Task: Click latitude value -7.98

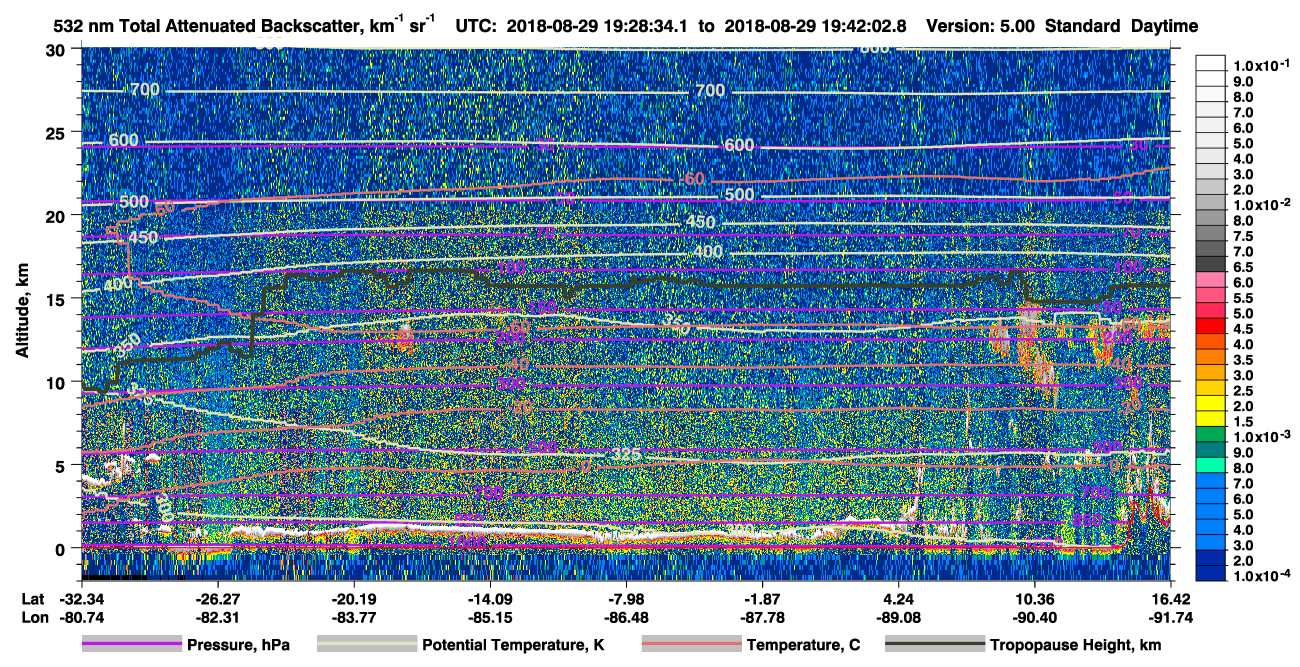Action: 626,598
